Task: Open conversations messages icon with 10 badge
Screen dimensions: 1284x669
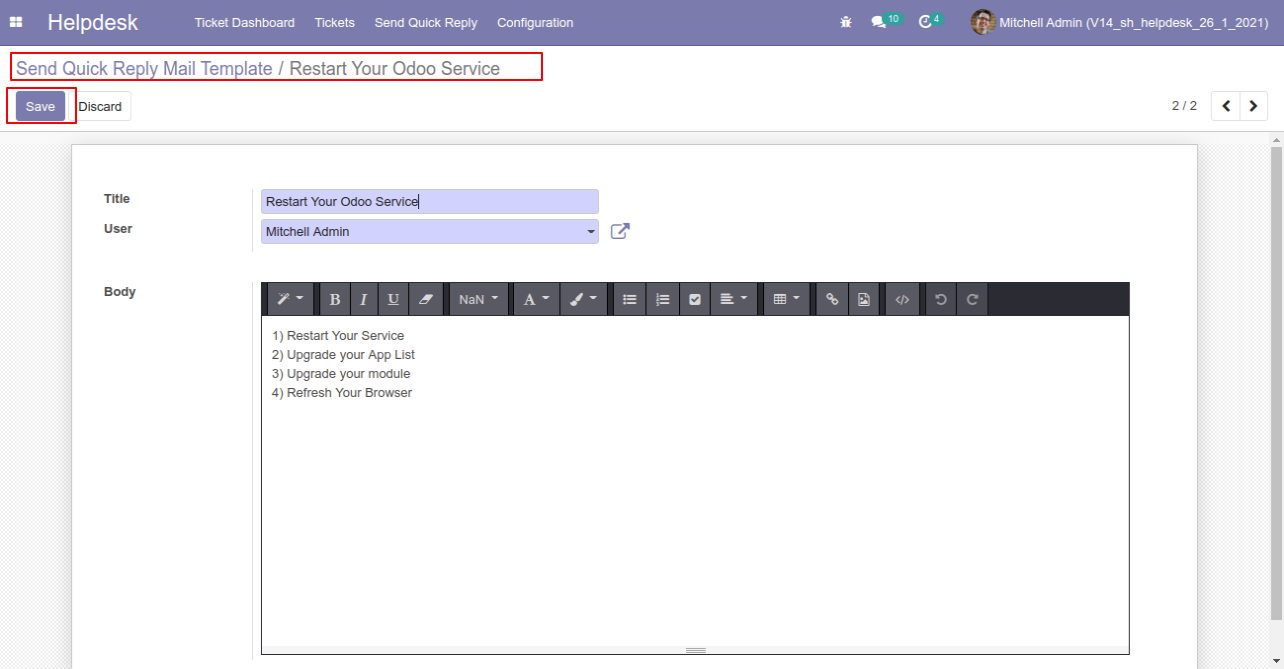Action: pyautogui.click(x=885, y=21)
